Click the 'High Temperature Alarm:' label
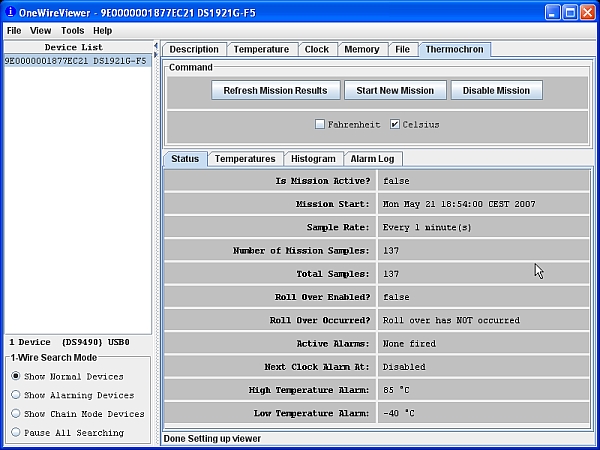 tap(309, 390)
